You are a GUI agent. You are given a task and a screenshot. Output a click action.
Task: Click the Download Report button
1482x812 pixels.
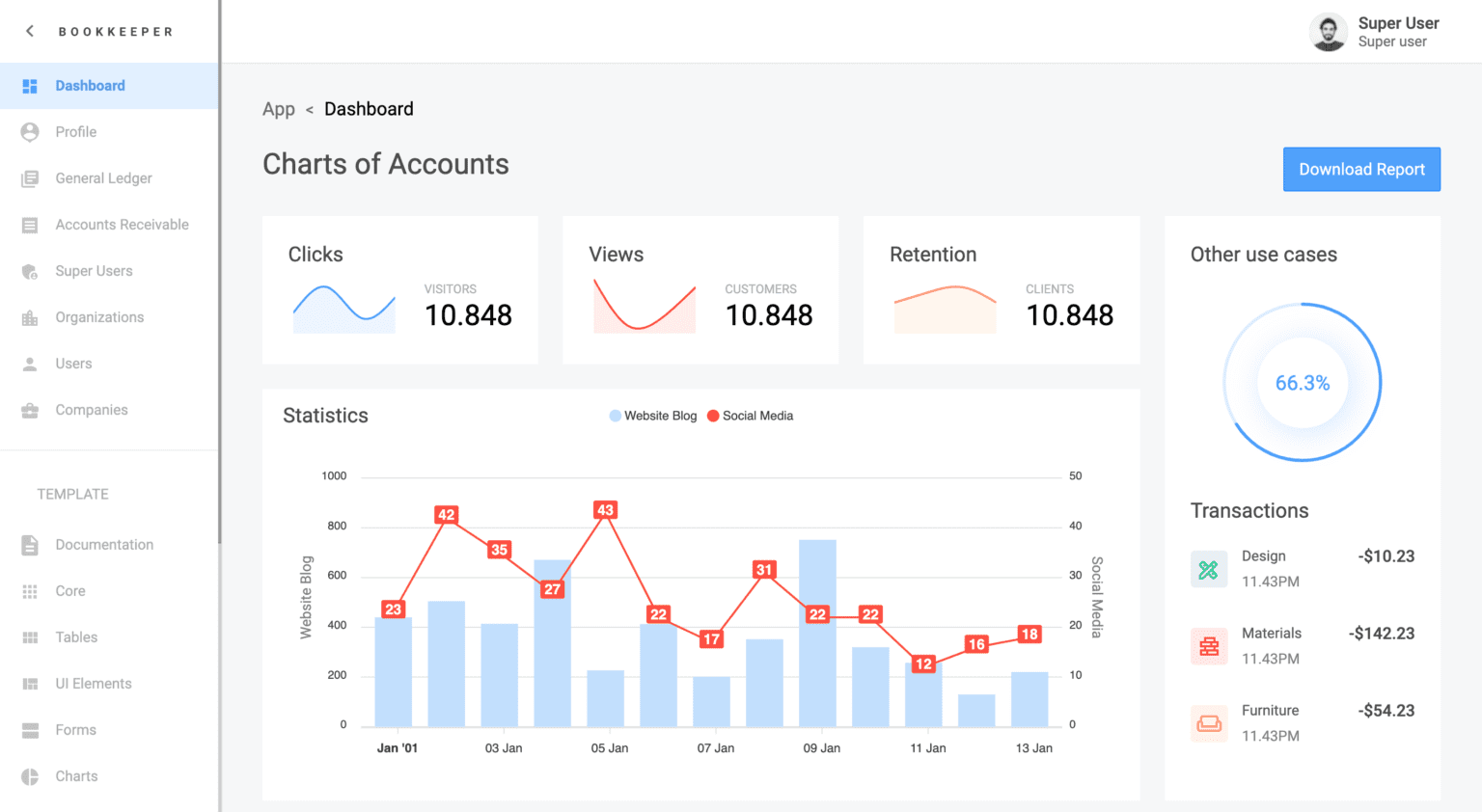click(x=1361, y=169)
